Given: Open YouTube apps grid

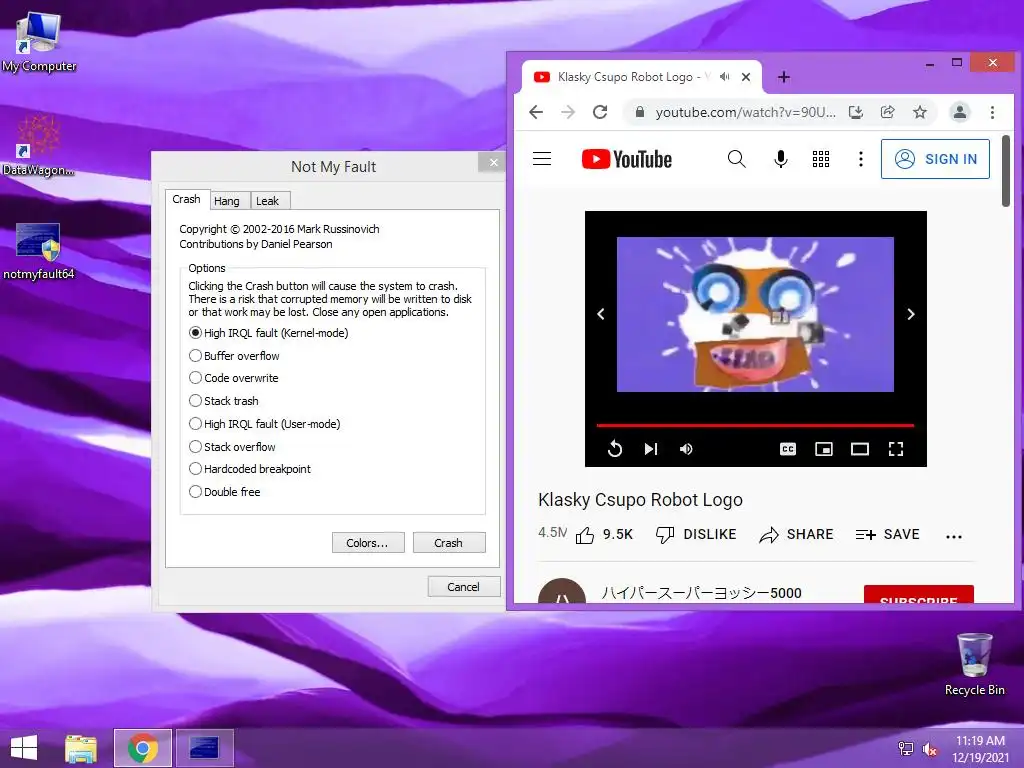Looking at the screenshot, I should pos(821,159).
